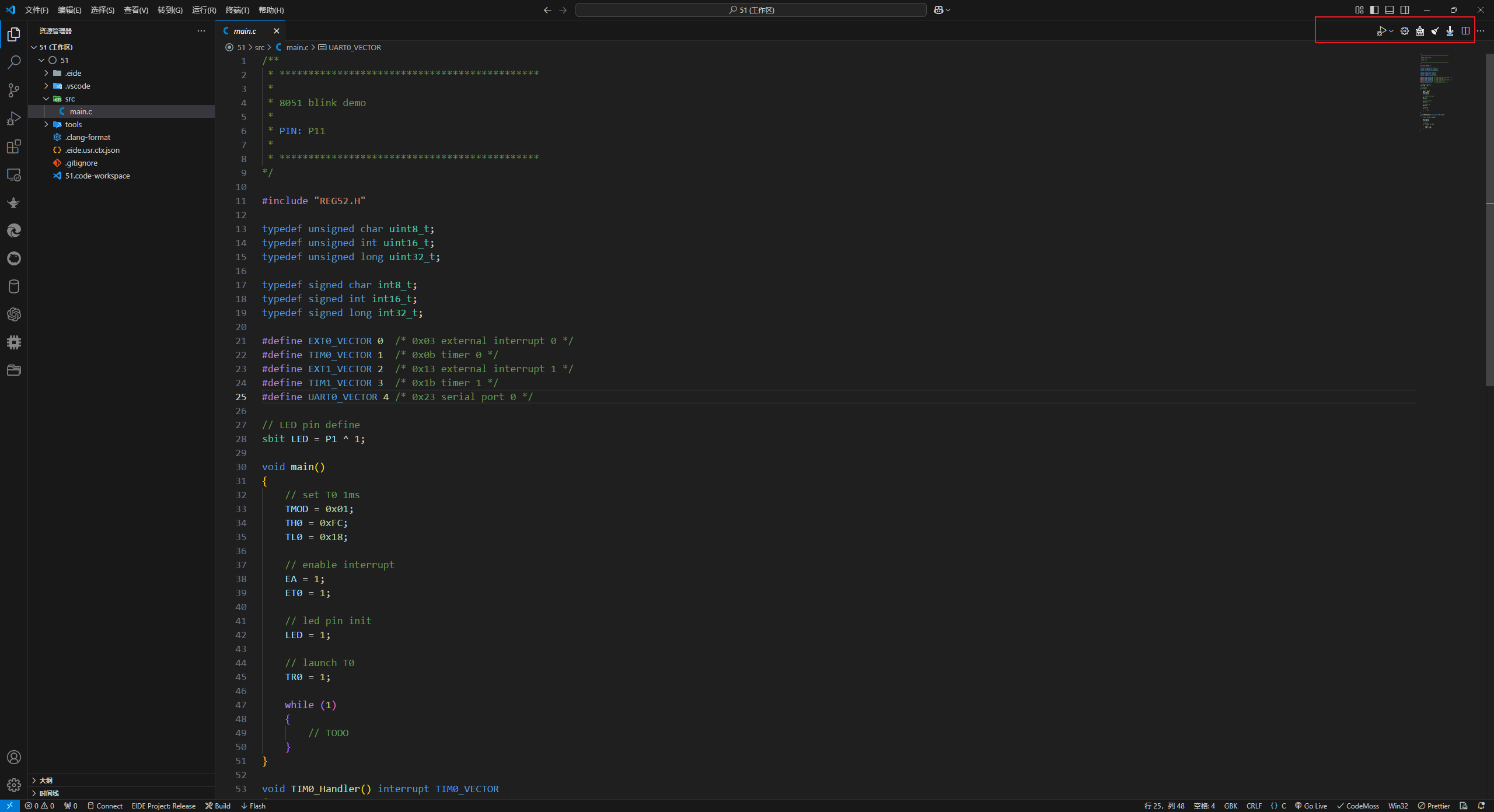Go back with the navigation arrow

[x=547, y=10]
